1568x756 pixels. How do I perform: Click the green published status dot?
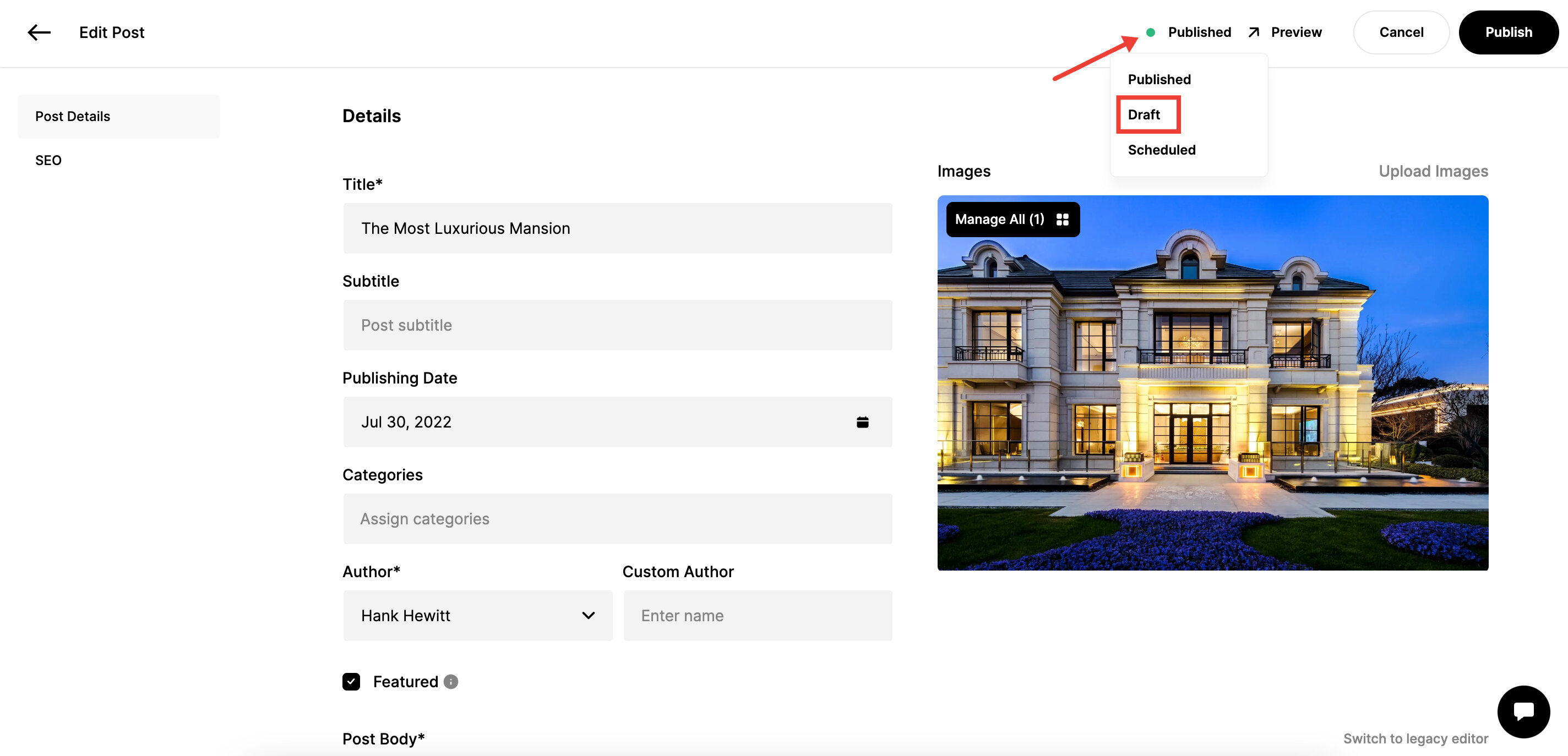point(1151,32)
